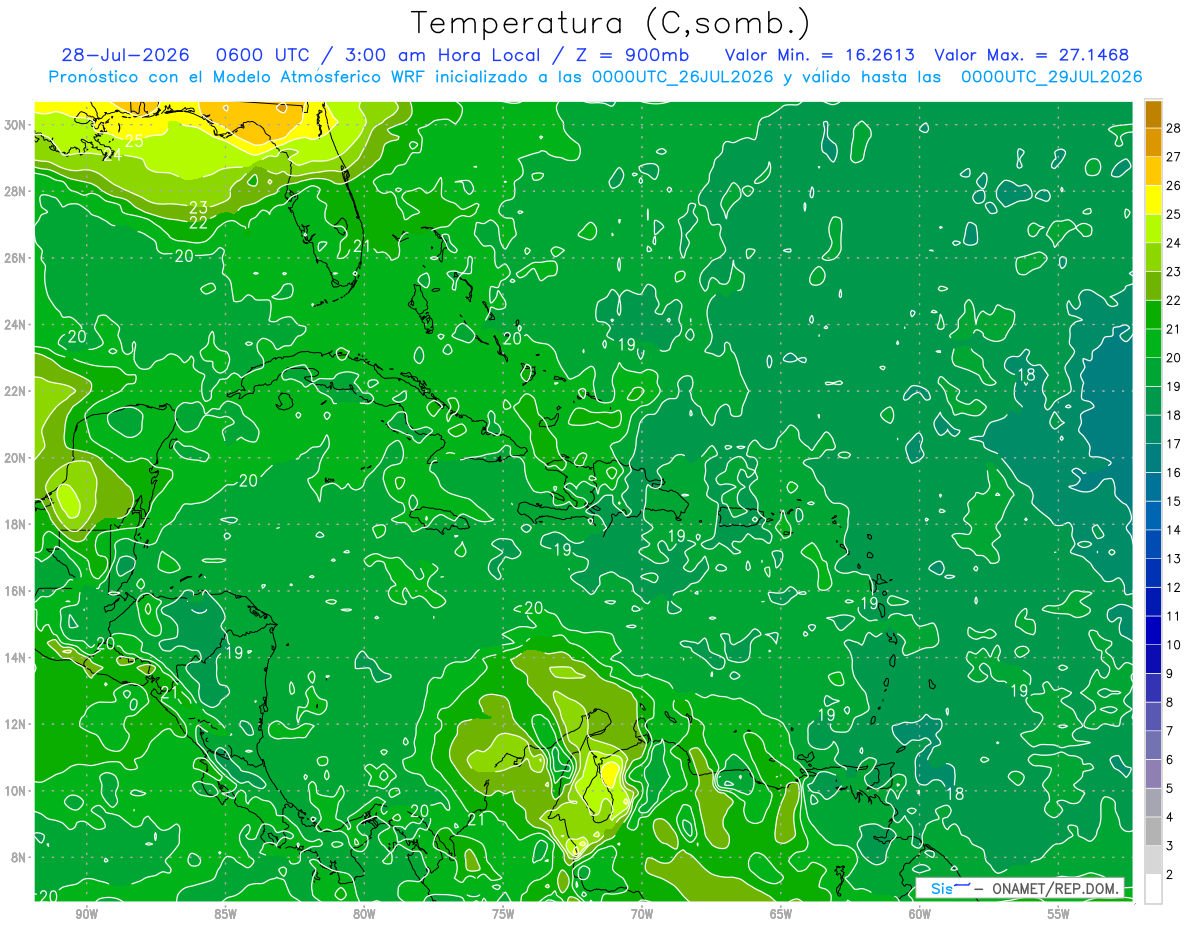Click the orange-brown color bar segment above 28
The width and height of the screenshot is (1200, 927).
1153,113
